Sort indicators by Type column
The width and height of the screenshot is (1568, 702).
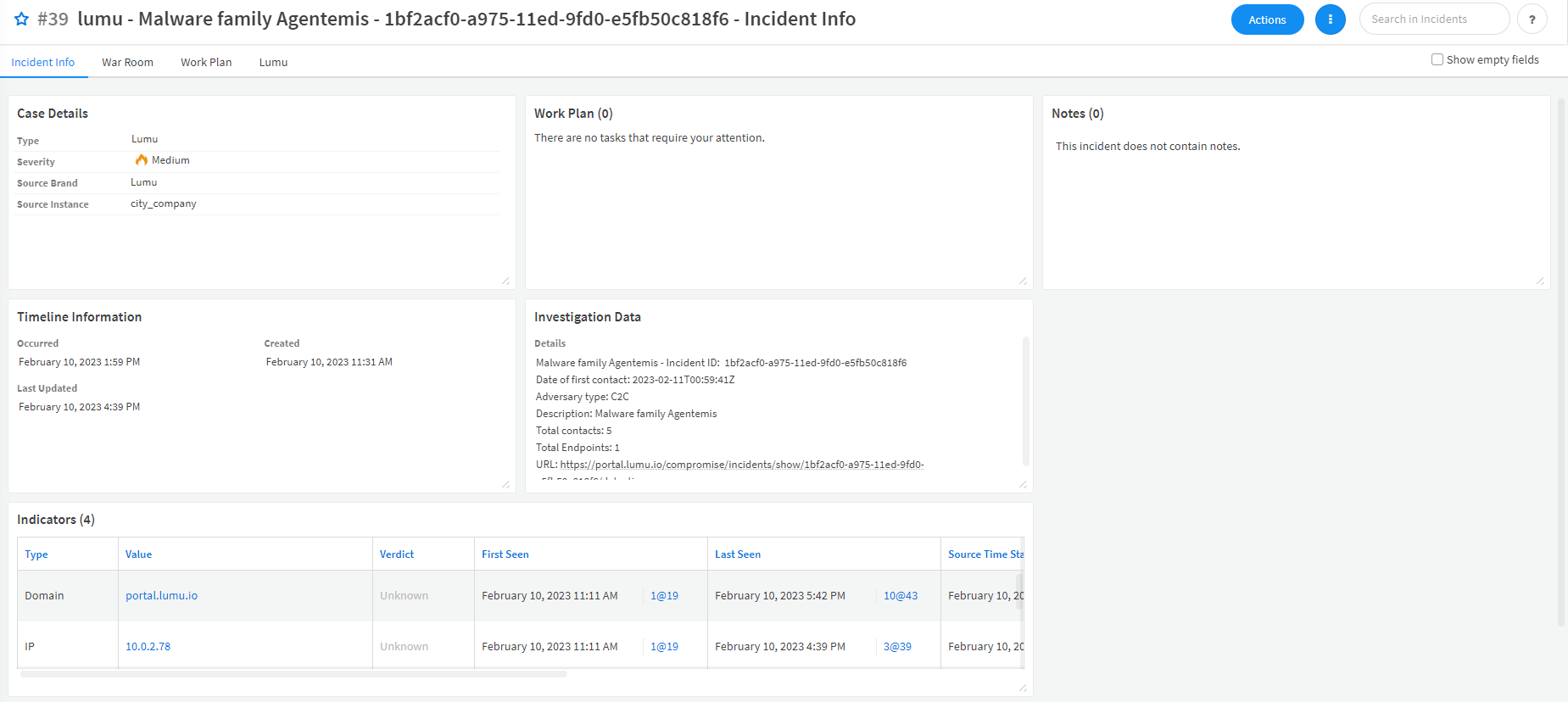coord(36,554)
